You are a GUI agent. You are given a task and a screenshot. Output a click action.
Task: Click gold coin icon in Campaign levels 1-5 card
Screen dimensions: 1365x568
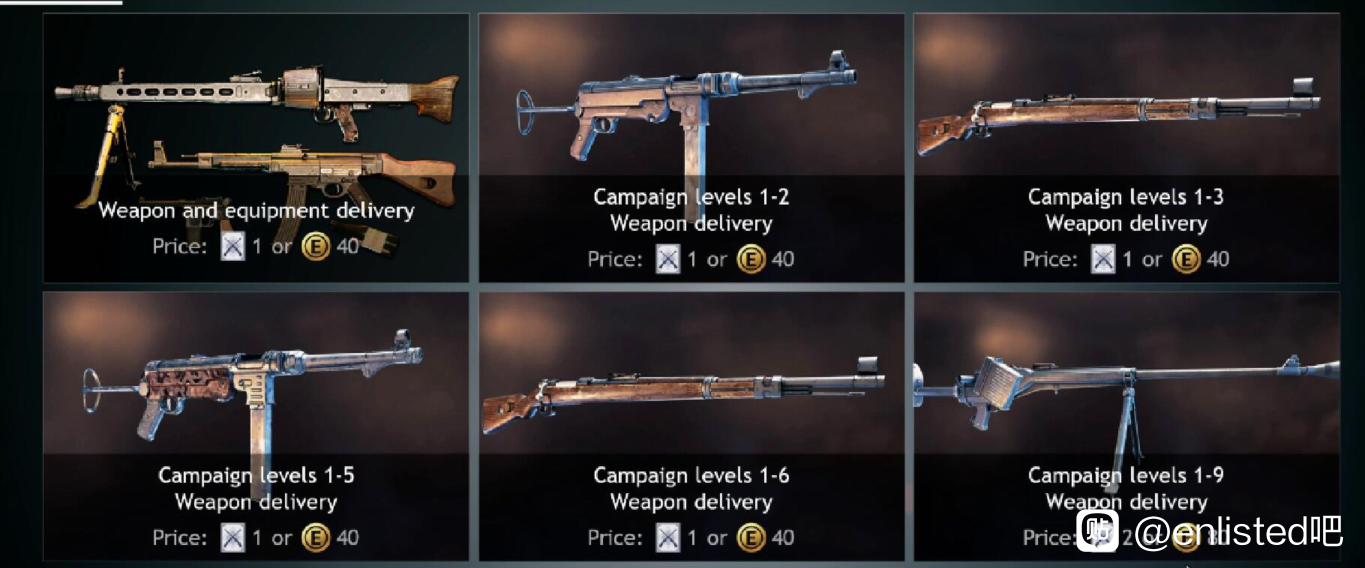pos(316,538)
